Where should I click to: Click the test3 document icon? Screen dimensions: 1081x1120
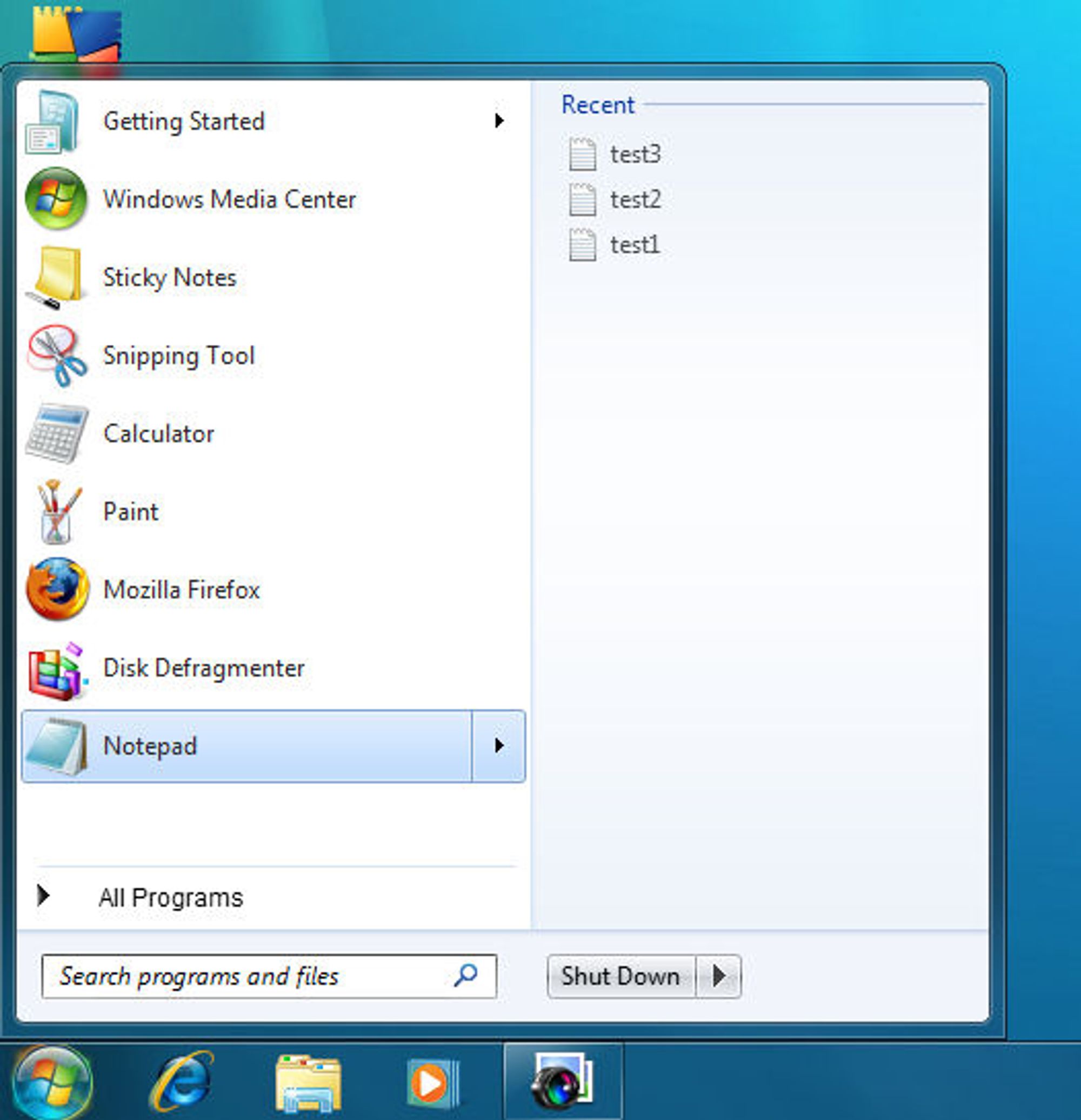tap(582, 154)
